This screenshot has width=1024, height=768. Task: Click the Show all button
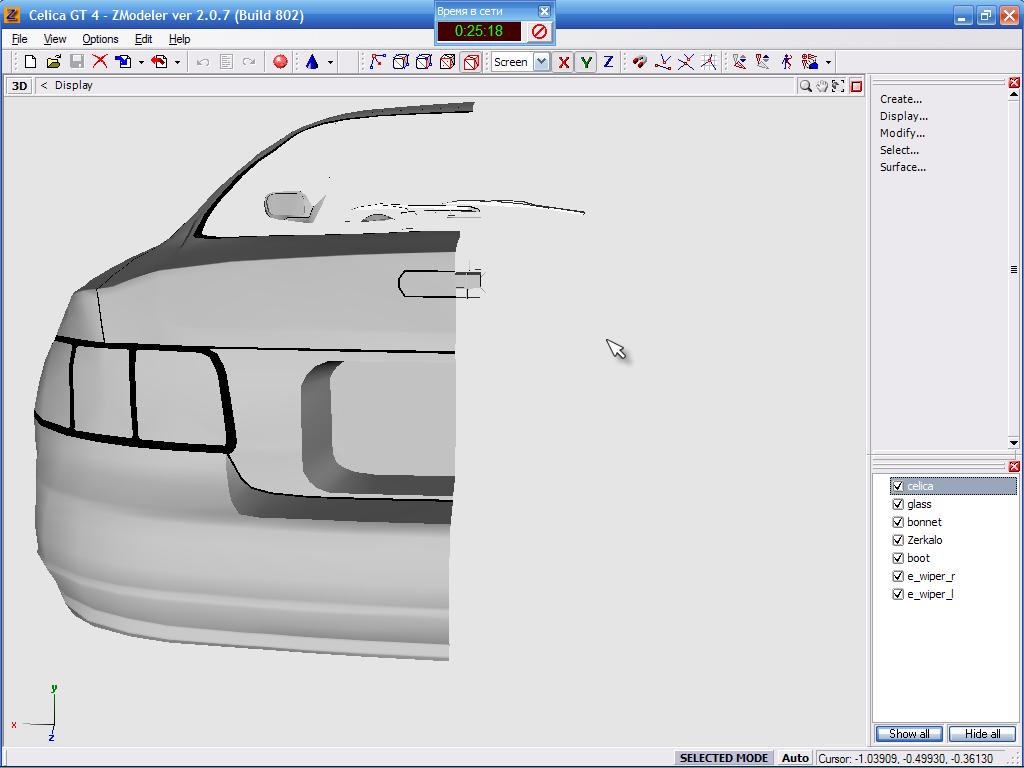(x=909, y=734)
